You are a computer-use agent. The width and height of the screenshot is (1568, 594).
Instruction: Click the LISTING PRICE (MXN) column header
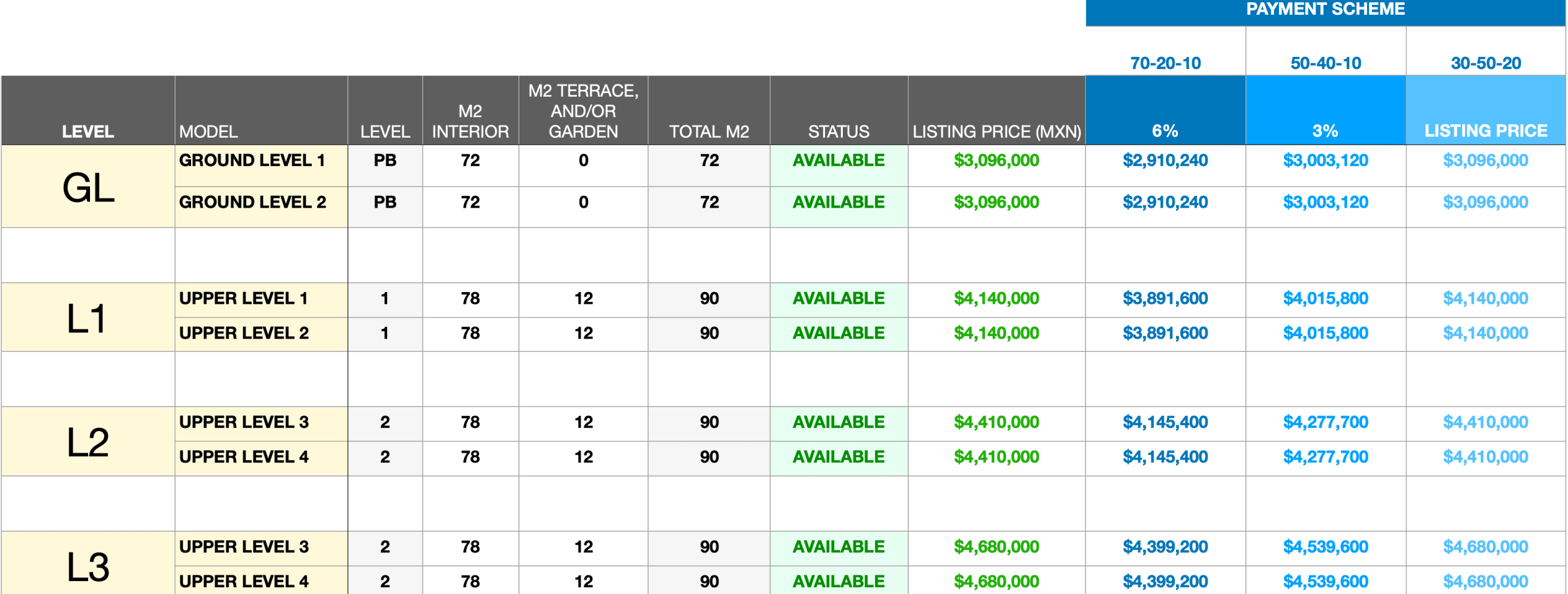coord(997,131)
